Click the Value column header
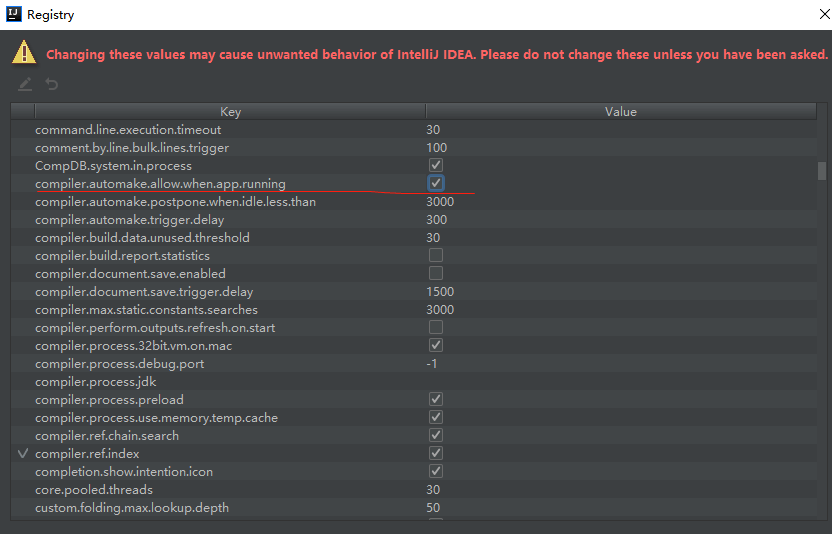Screen dimensions: 832x534 click(x=620, y=112)
